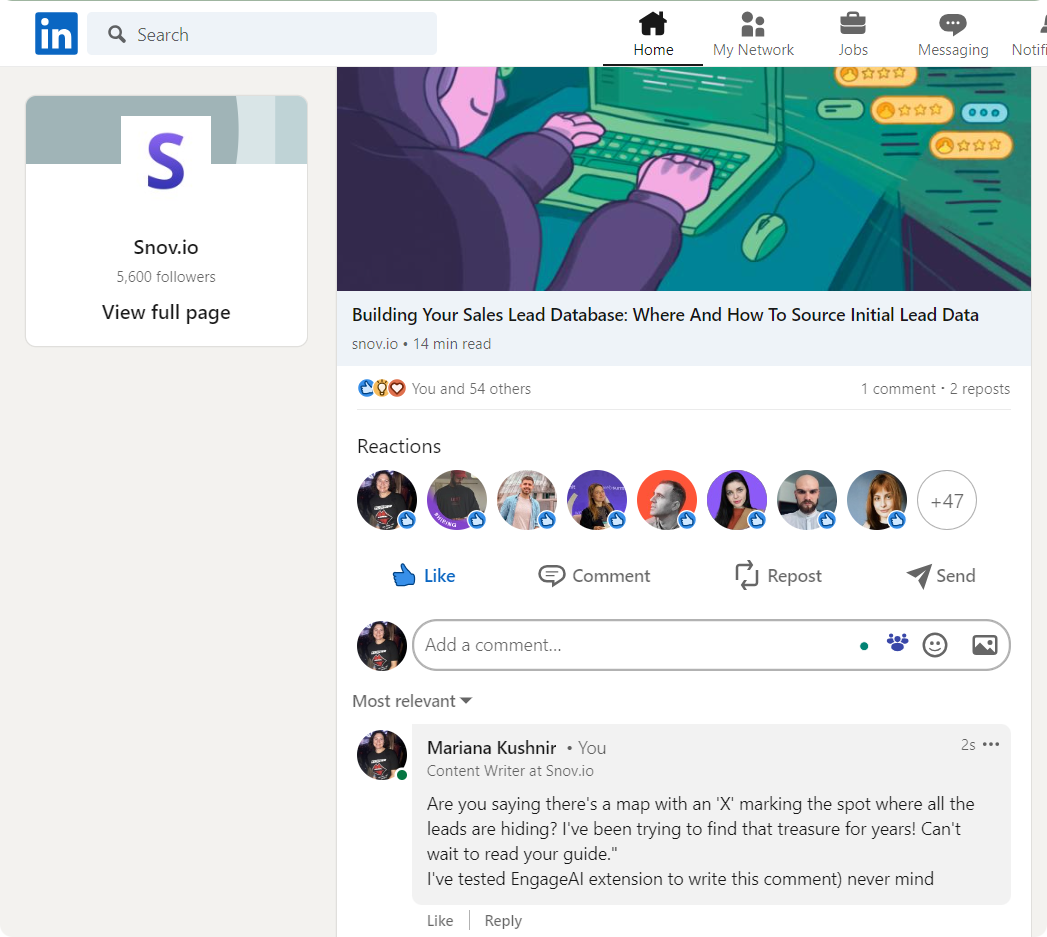Open the Jobs tab
This screenshot has height=937, width=1047.
[853, 34]
